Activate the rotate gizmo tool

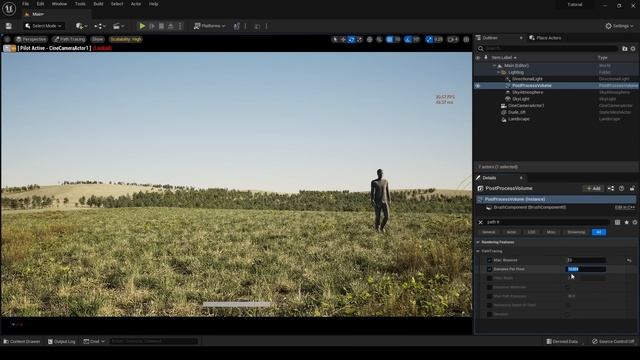pos(351,40)
